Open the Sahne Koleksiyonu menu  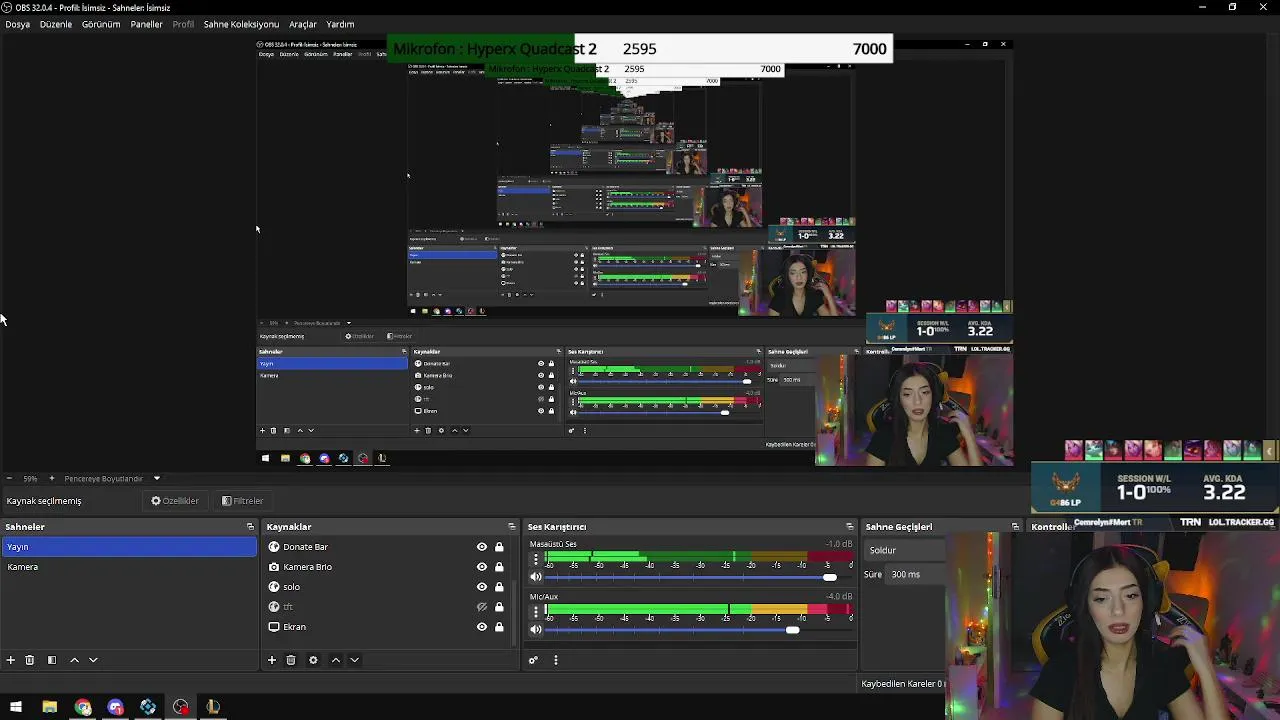pyautogui.click(x=241, y=24)
